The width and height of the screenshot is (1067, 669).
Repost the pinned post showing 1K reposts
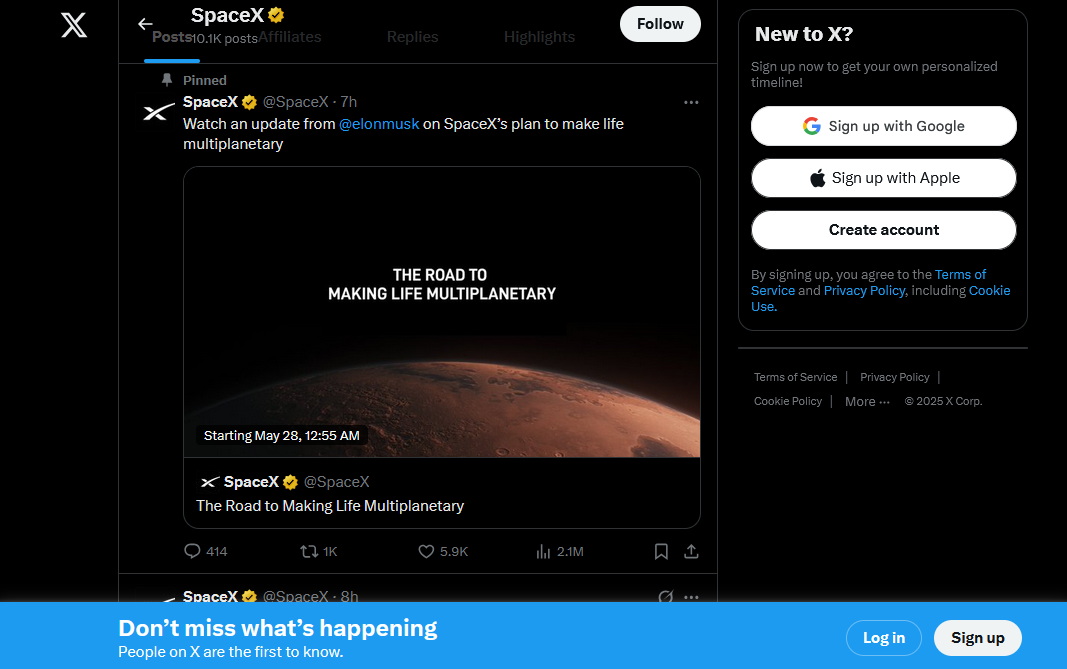[318, 551]
